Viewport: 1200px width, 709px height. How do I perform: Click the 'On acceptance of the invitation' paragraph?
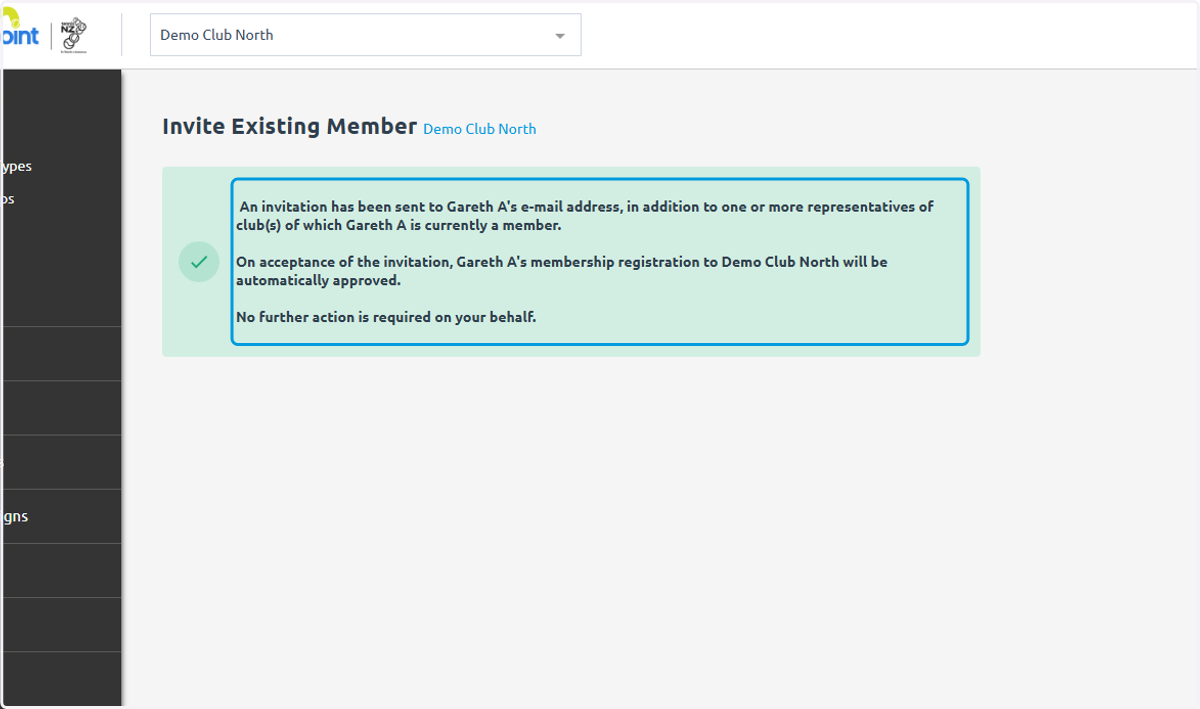click(561, 271)
